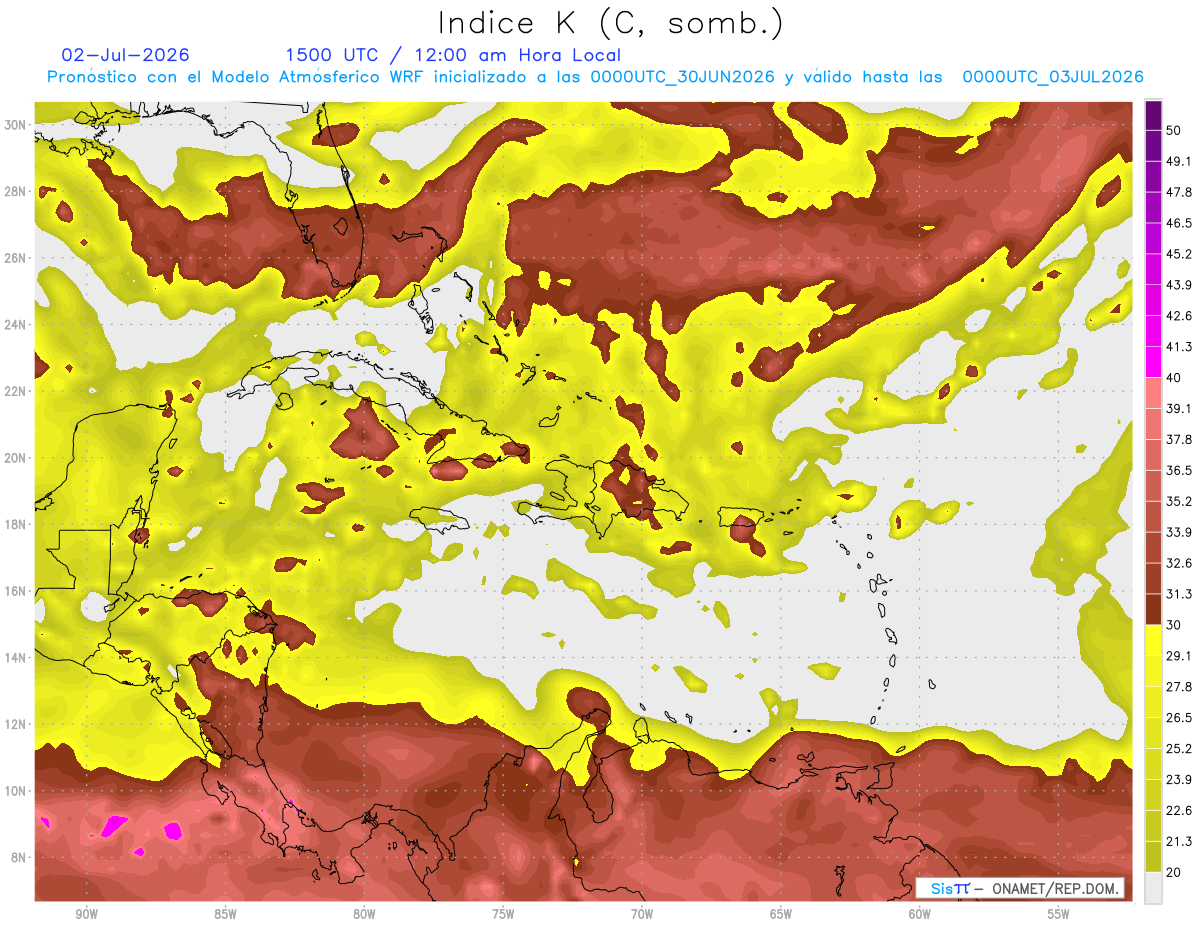The image size is (1200, 927).
Task: Click the colorbar value '29.1'
Action: [x=1178, y=657]
